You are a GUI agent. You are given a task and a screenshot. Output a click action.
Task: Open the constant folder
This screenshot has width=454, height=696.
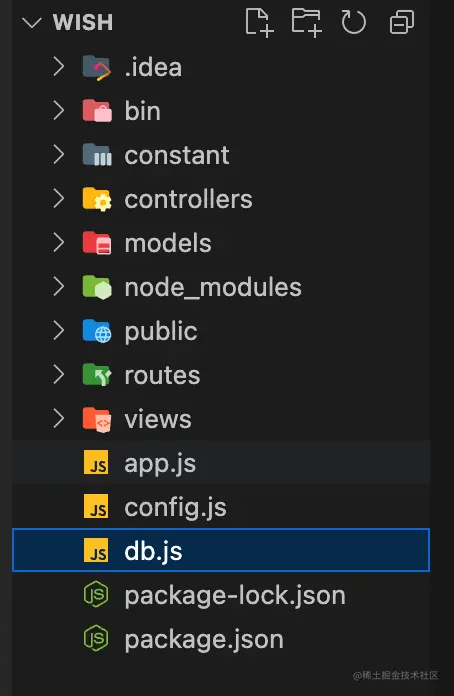[x=221, y=155]
